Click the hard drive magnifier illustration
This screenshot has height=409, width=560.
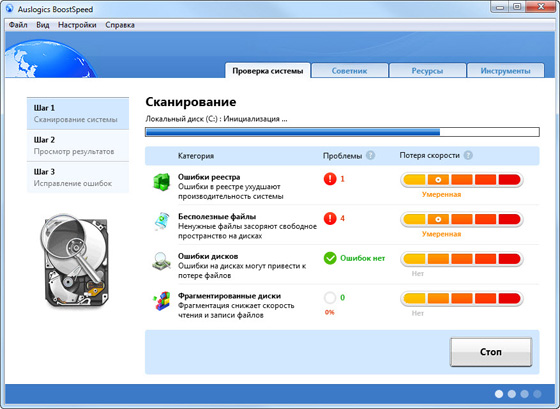coord(74,260)
